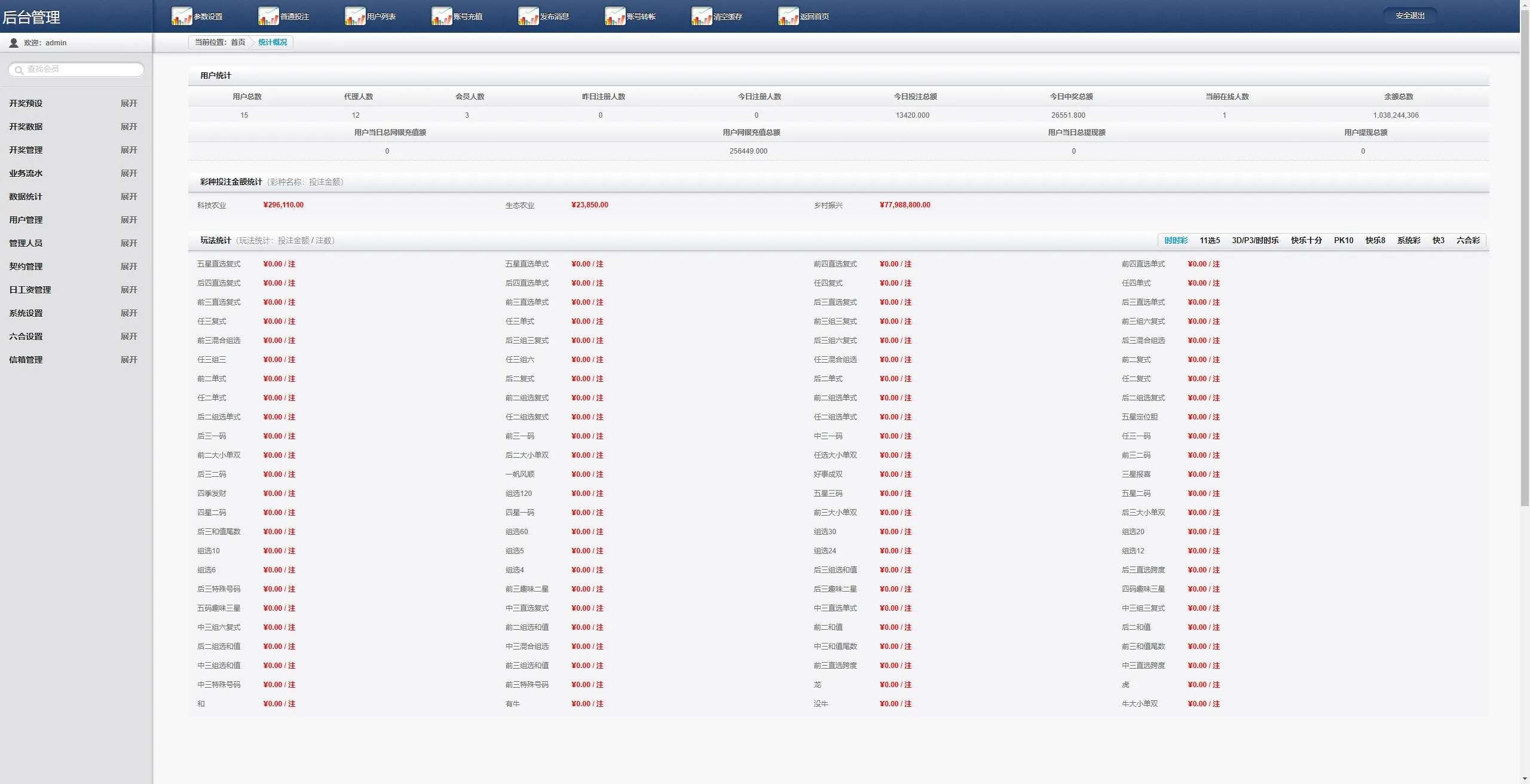The image size is (1530, 784).
Task: Click 科技农业 amount ¥296,110.00
Action: click(283, 205)
